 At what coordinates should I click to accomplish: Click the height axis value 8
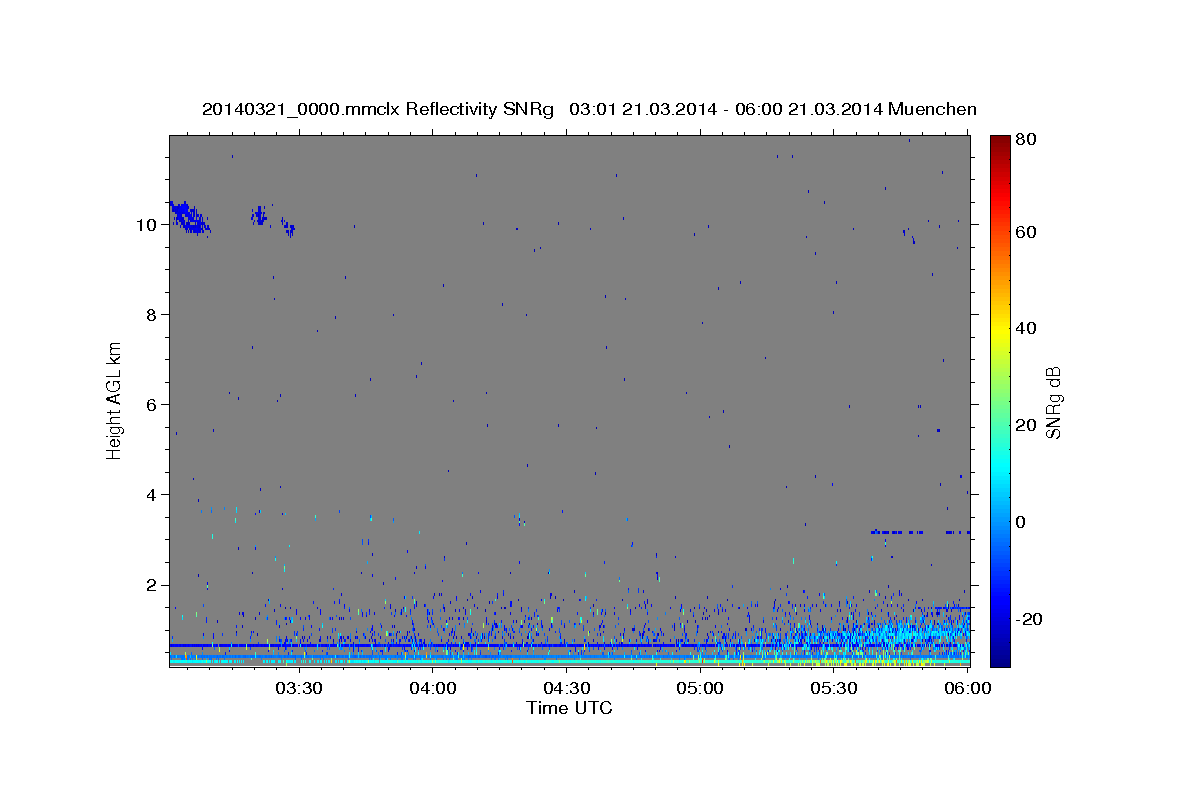click(151, 315)
